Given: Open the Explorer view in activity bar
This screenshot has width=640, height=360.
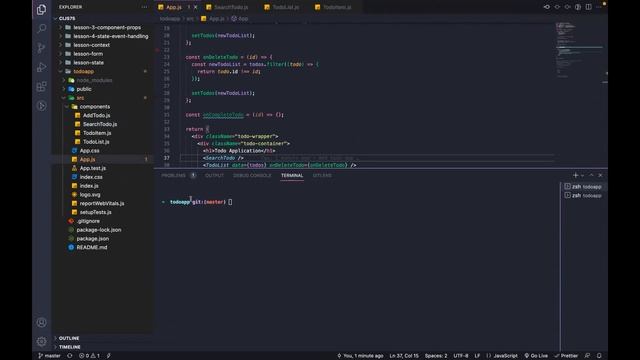Looking at the screenshot, I should (x=41, y=9).
